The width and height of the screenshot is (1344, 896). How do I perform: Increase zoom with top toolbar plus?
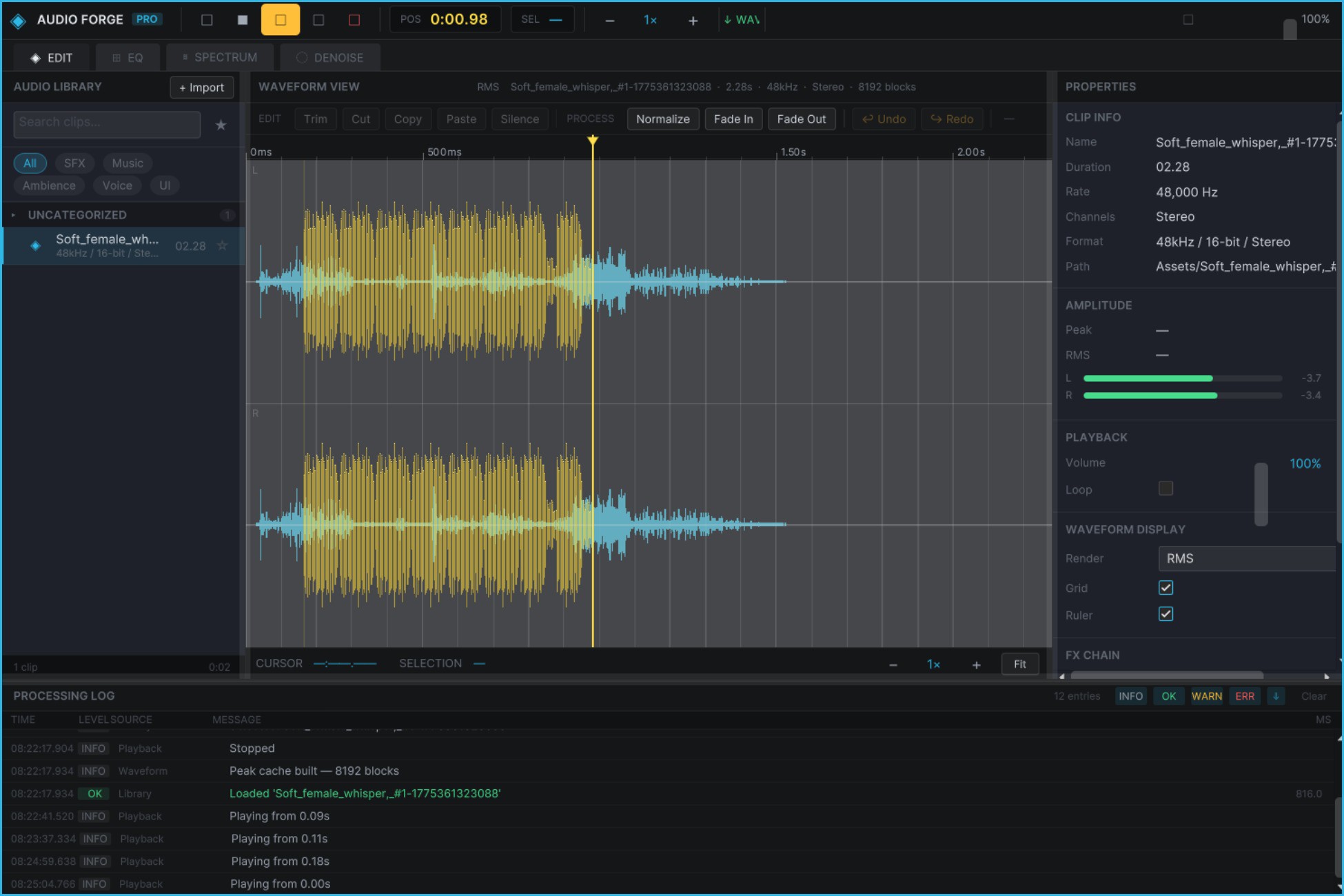693,21
